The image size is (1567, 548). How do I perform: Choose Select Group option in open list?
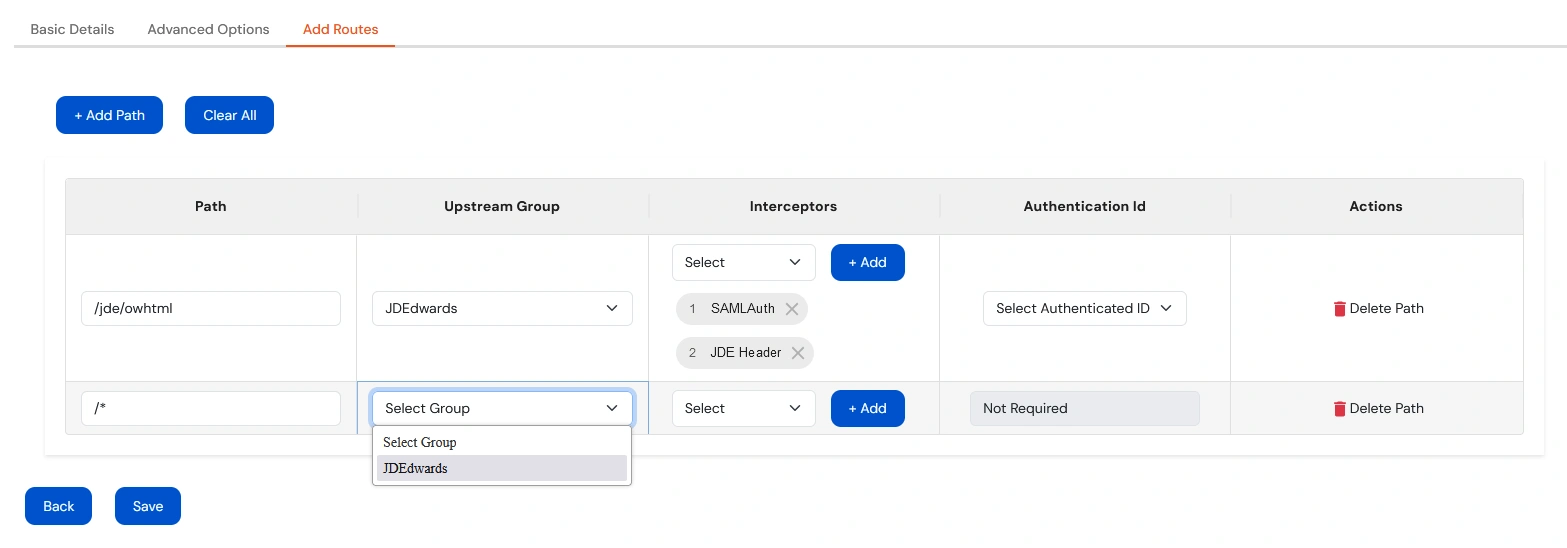click(502, 442)
